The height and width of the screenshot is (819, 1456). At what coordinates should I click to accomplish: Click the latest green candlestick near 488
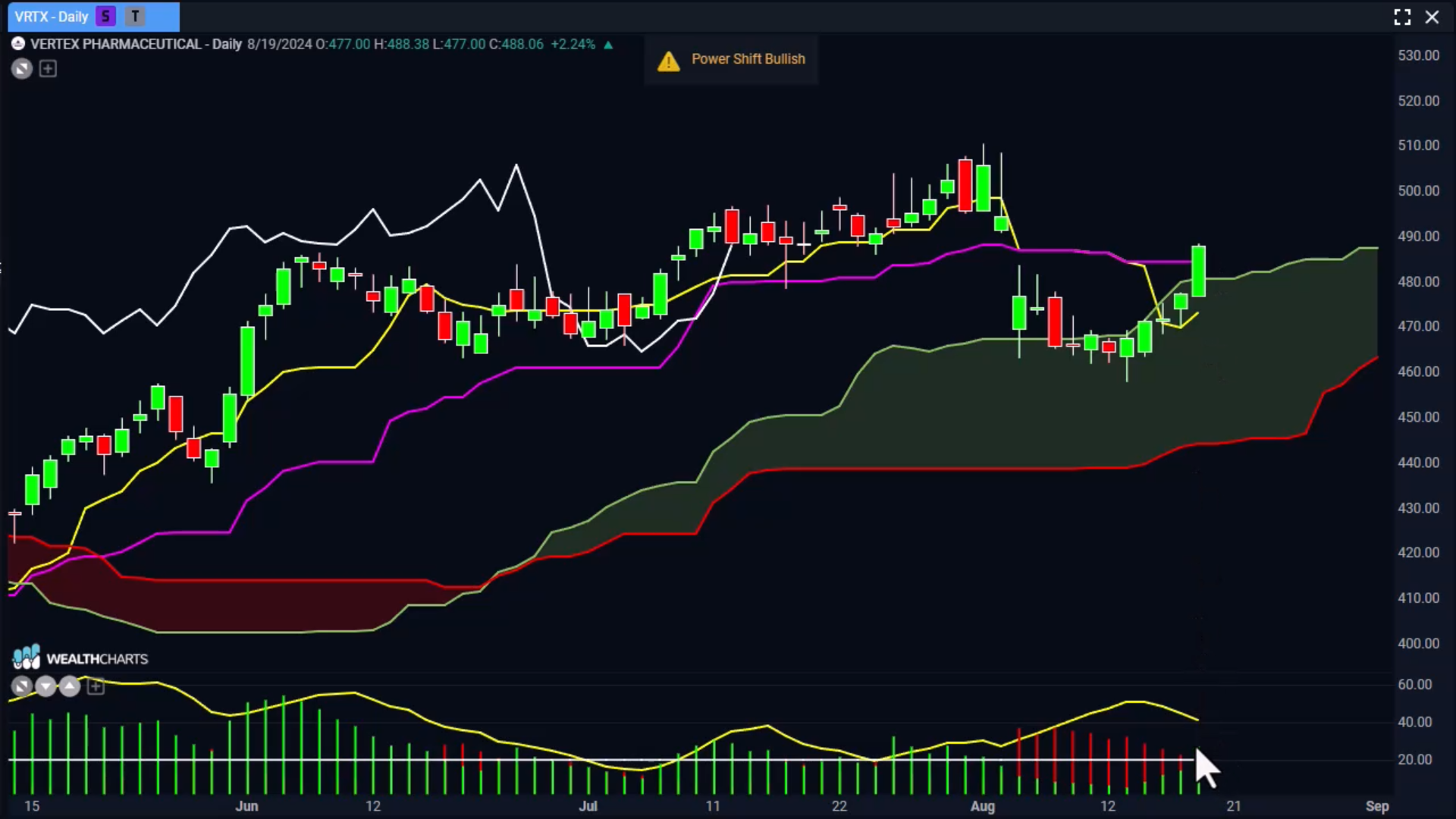[x=1199, y=271]
